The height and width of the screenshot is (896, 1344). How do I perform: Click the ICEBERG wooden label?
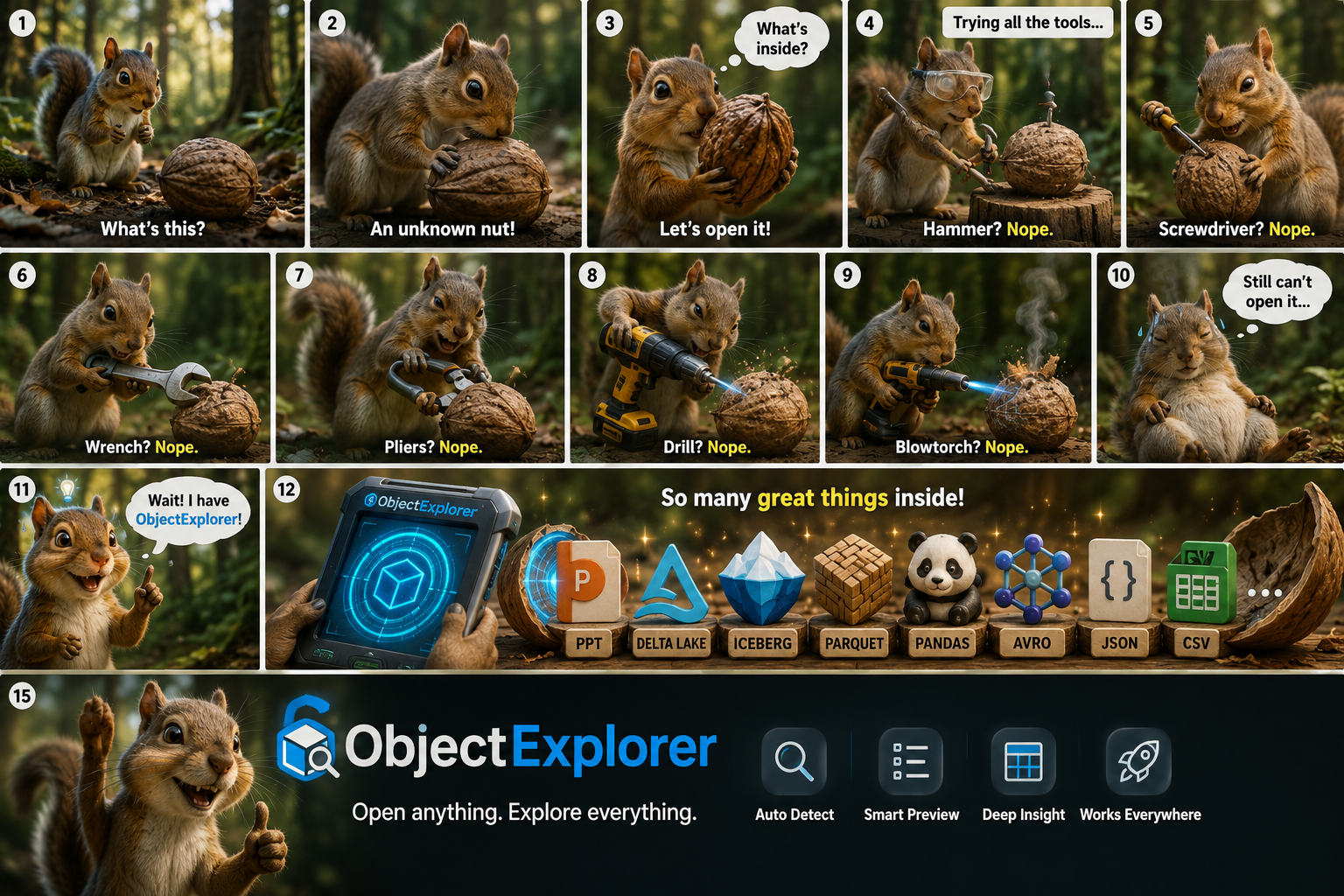click(x=762, y=643)
